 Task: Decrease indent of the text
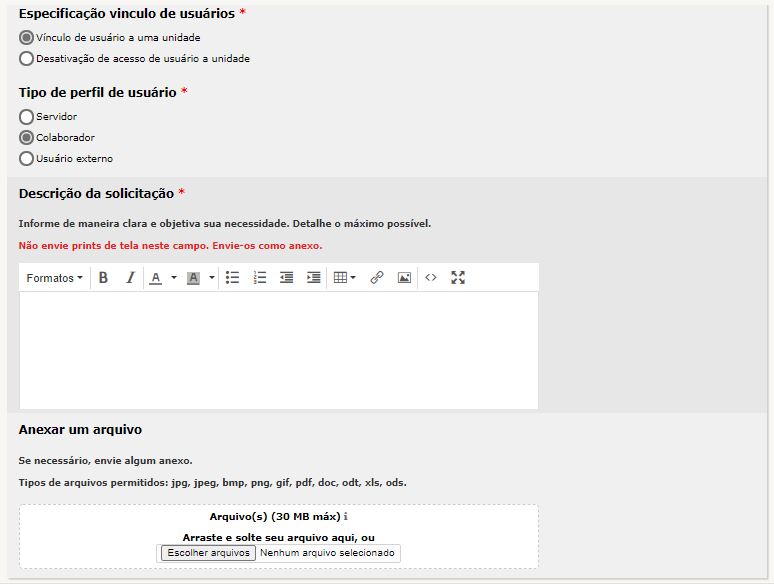287,278
